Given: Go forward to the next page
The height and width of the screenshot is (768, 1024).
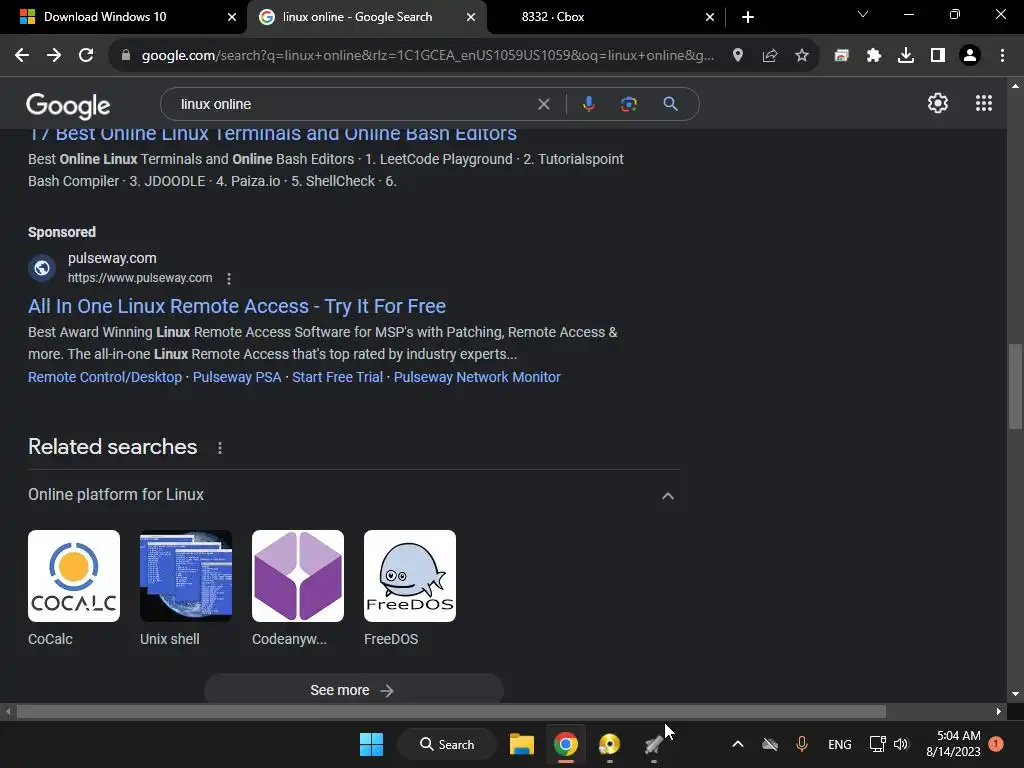Looking at the screenshot, I should [x=54, y=56].
